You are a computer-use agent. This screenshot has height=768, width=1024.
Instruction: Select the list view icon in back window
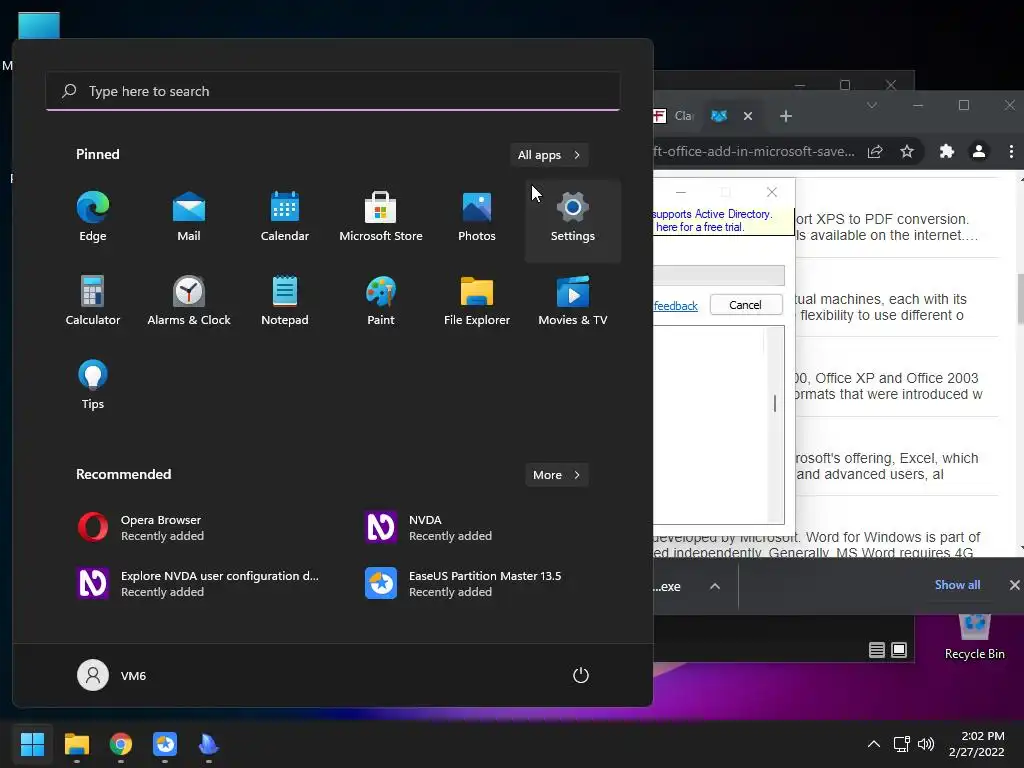point(876,650)
